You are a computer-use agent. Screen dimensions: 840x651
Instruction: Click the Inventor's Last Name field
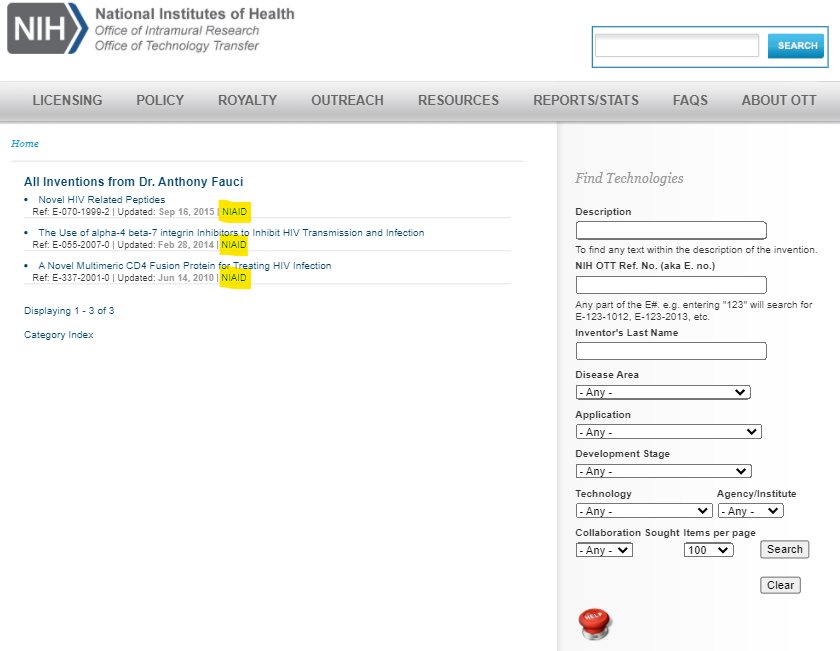(x=671, y=351)
